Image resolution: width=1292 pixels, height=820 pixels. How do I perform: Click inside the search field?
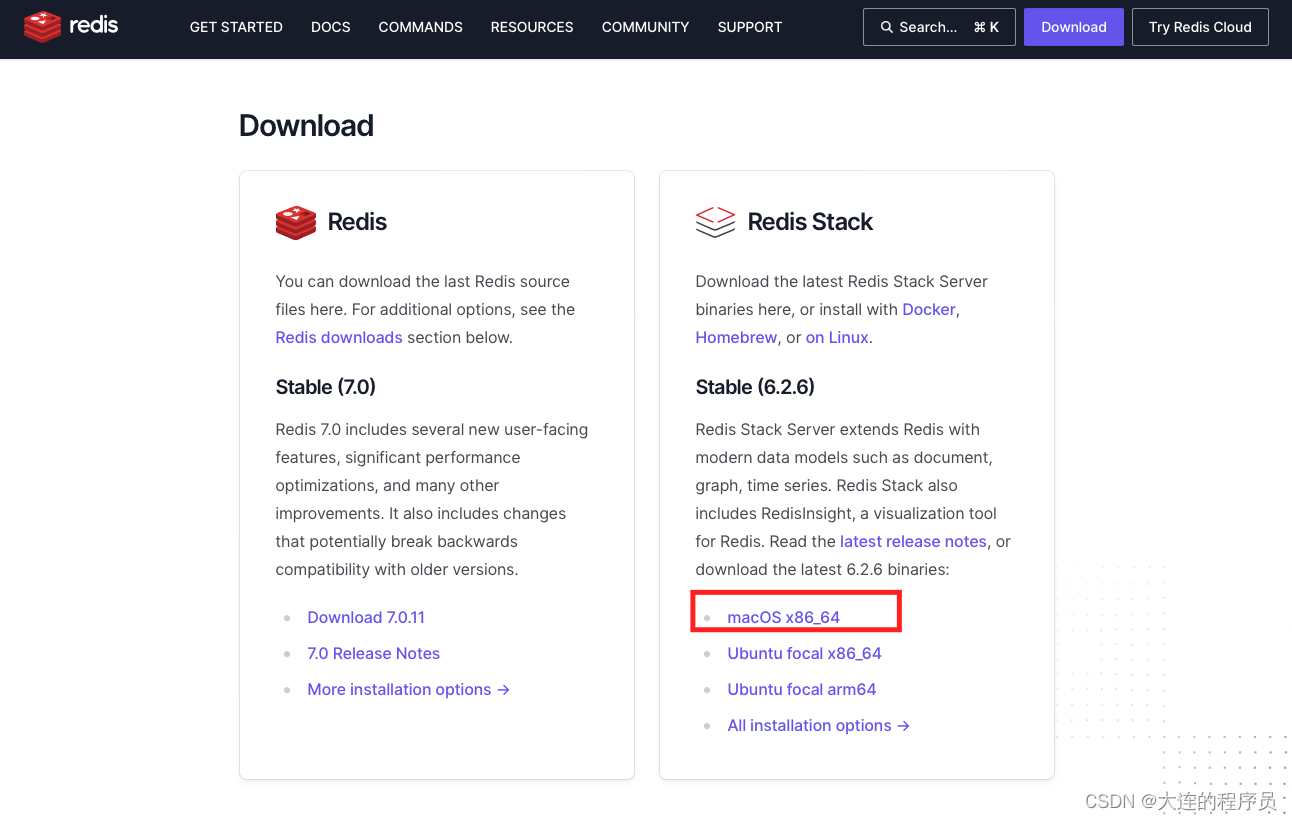(x=935, y=27)
